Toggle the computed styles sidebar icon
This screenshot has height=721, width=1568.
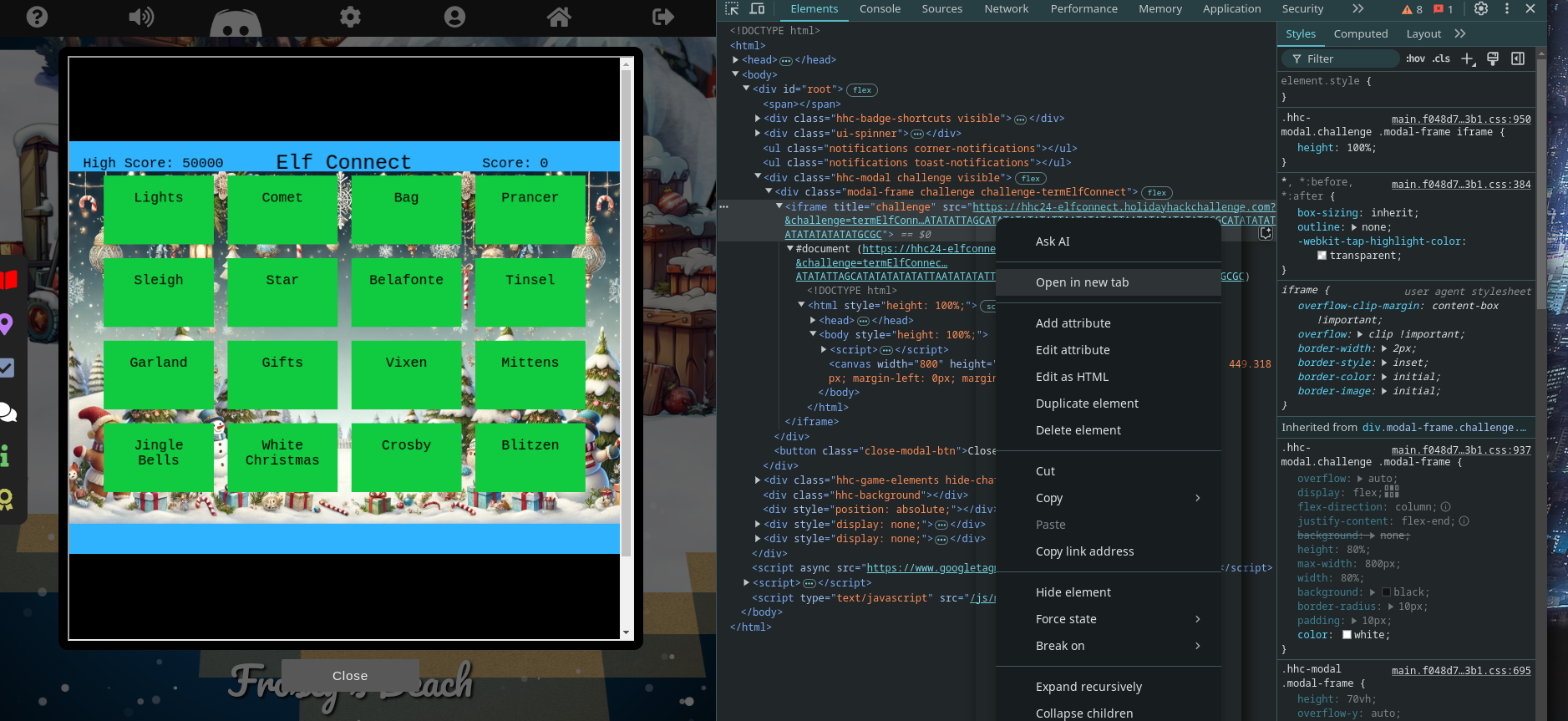(x=1518, y=58)
